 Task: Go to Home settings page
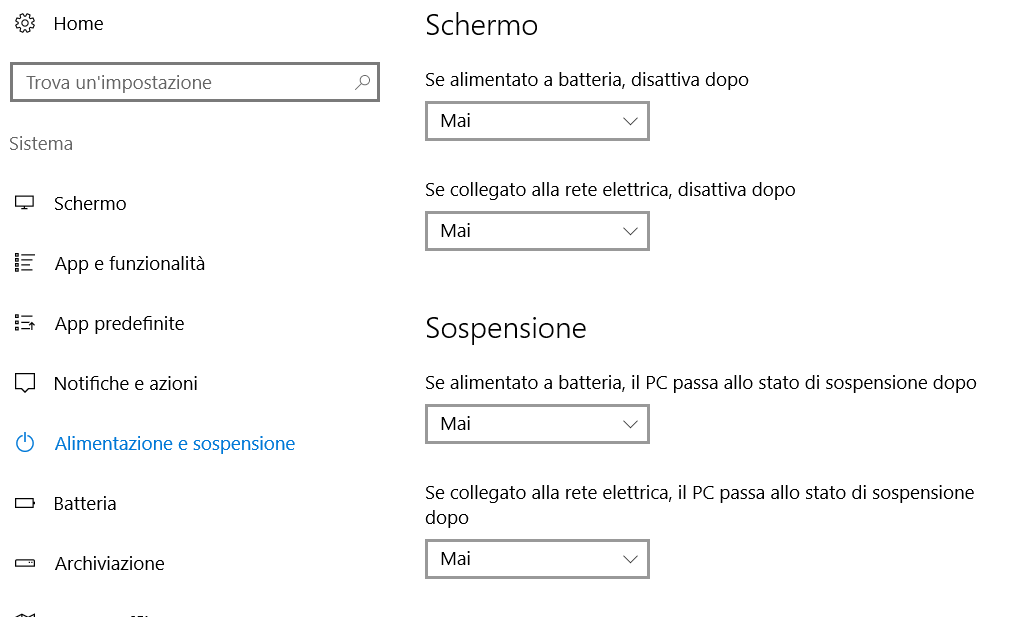[78, 23]
